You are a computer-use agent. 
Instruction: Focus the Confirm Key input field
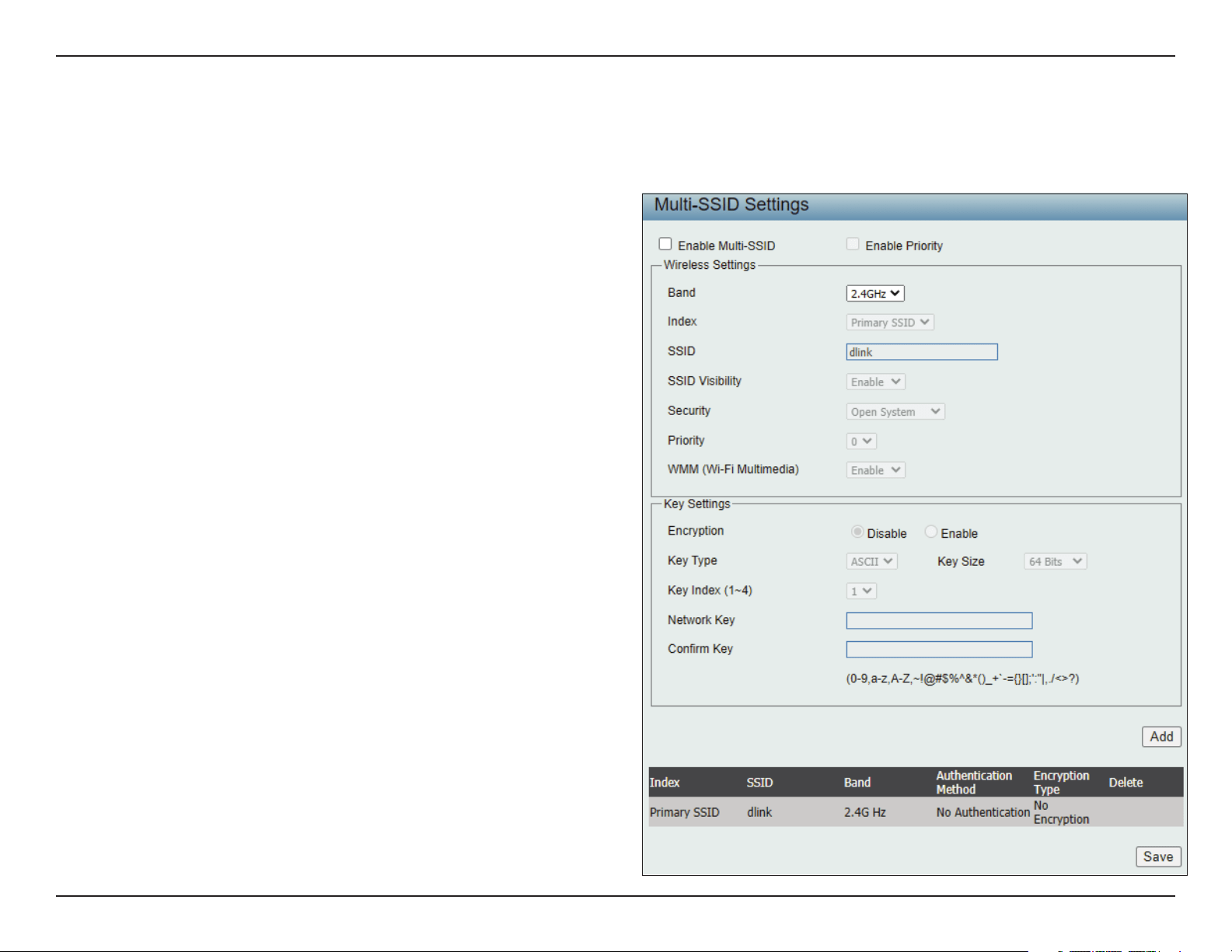click(x=939, y=650)
